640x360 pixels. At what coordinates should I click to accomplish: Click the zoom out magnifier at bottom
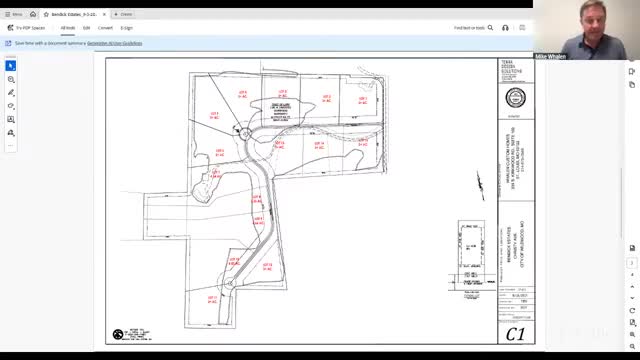[x=632, y=347]
